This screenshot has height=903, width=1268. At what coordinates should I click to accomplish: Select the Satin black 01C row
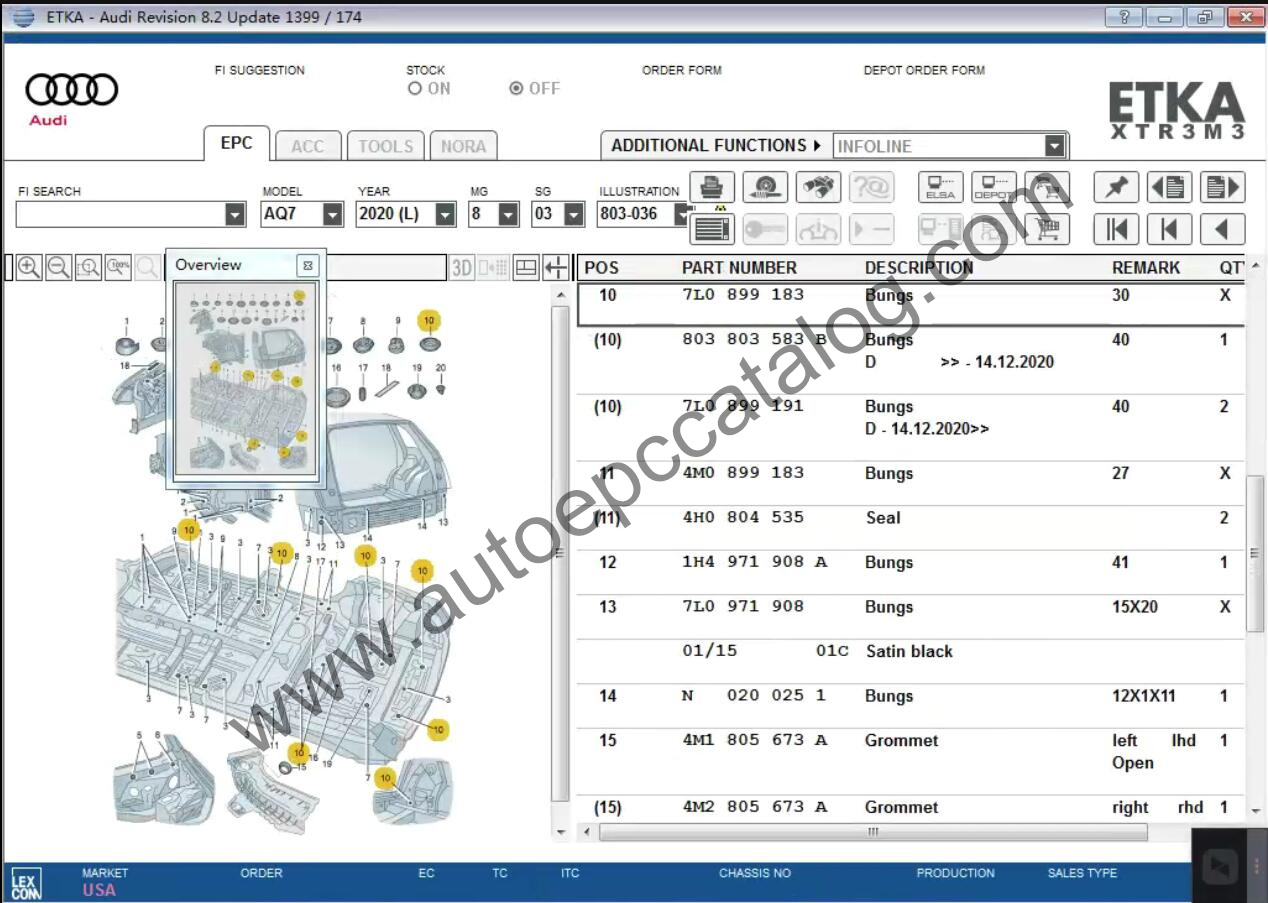911,651
